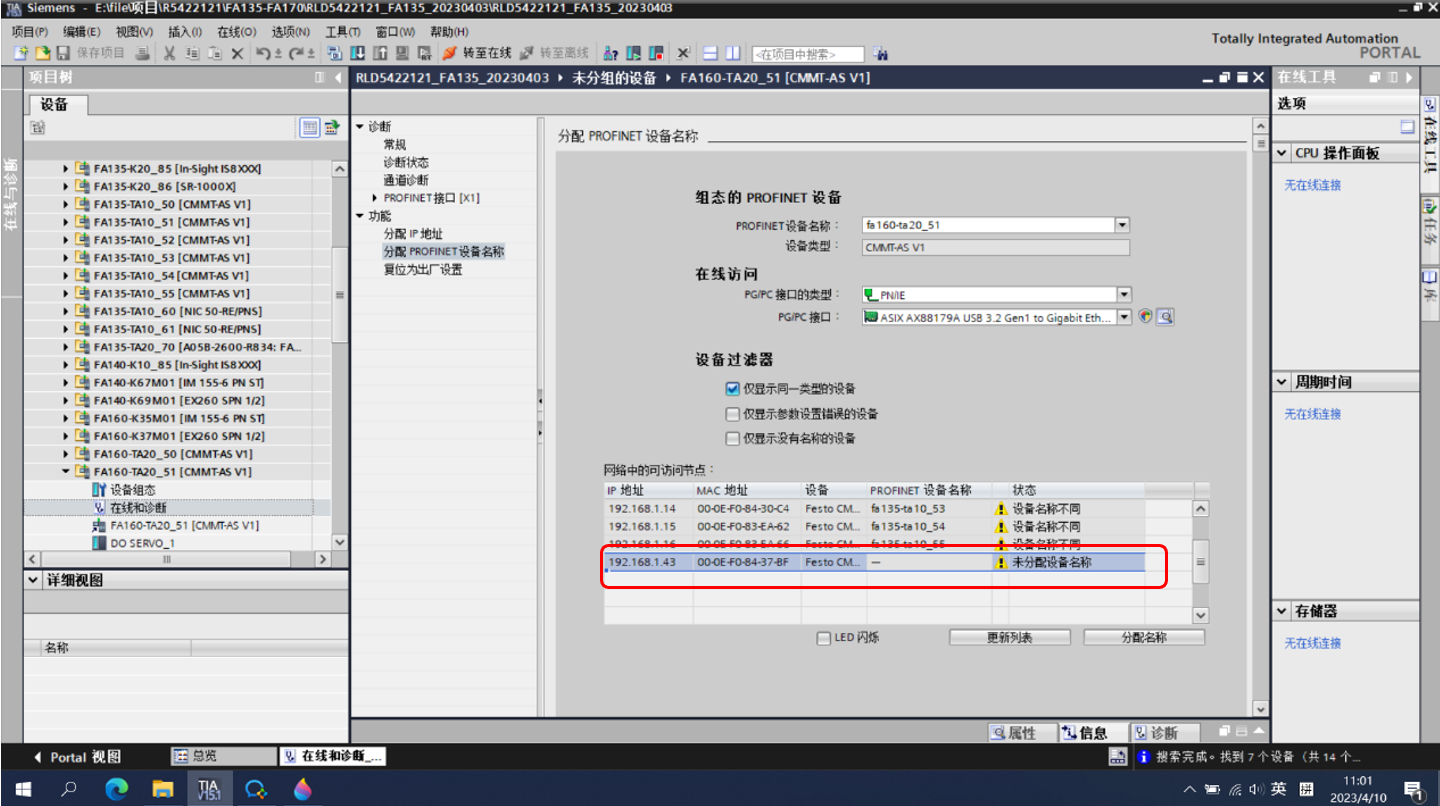Click the 分配名称 button
This screenshot has width=1440, height=806.
click(1144, 638)
